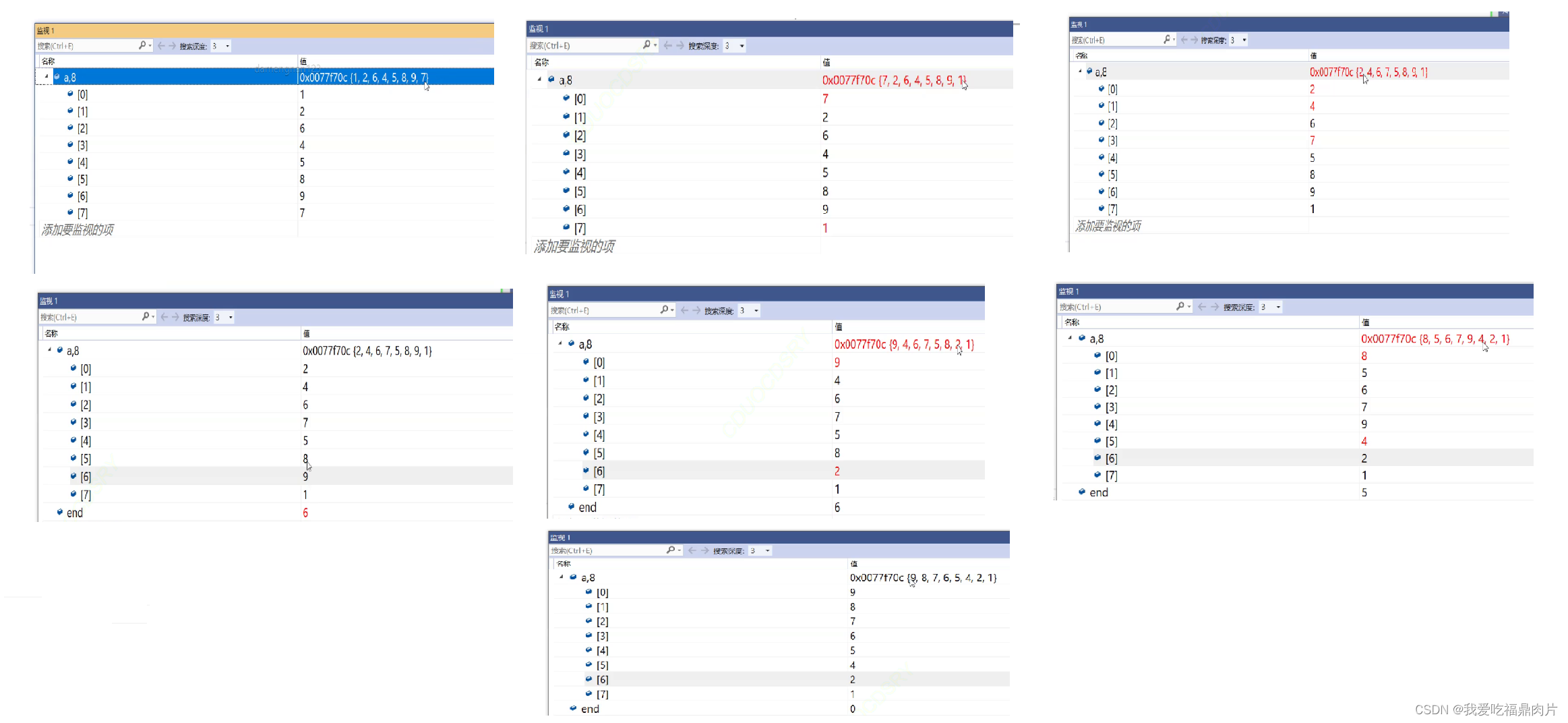Image resolution: width=1568 pixels, height=723 pixels.
Task: Collapse a,8 node in red {2,4,6,7...} window
Action: pos(1080,71)
